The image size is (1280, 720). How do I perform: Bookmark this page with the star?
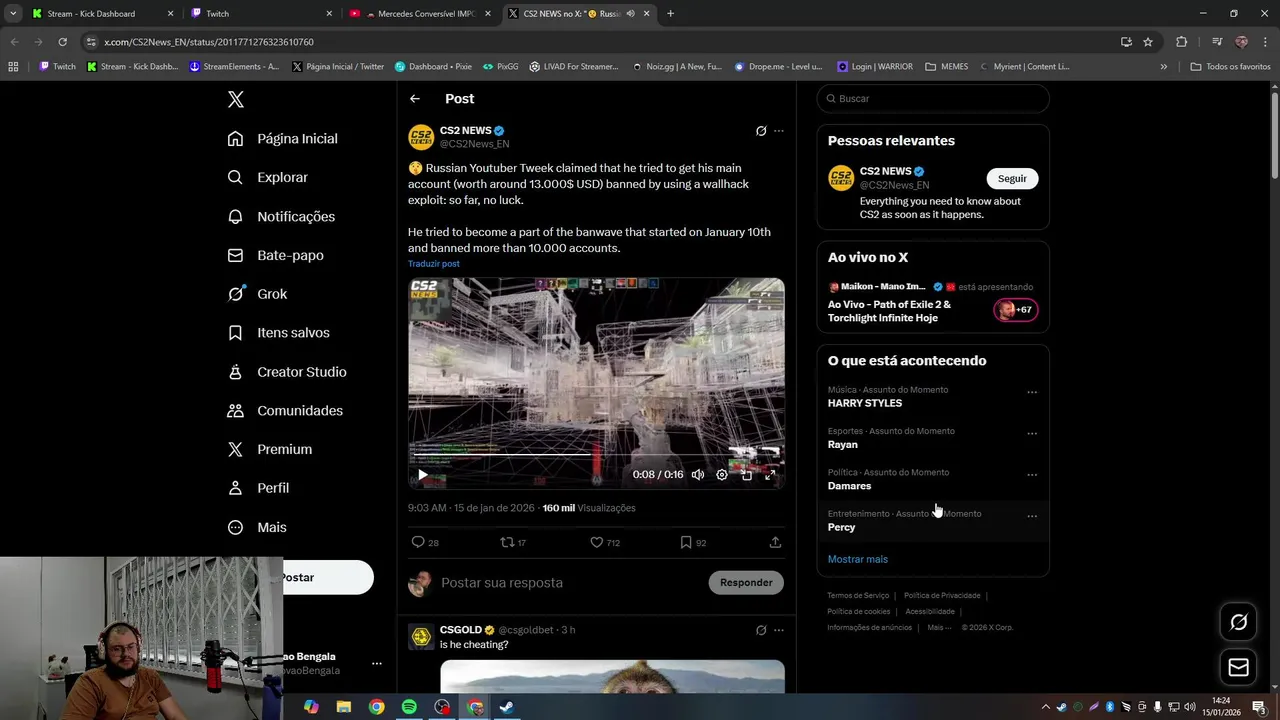coord(1148,42)
